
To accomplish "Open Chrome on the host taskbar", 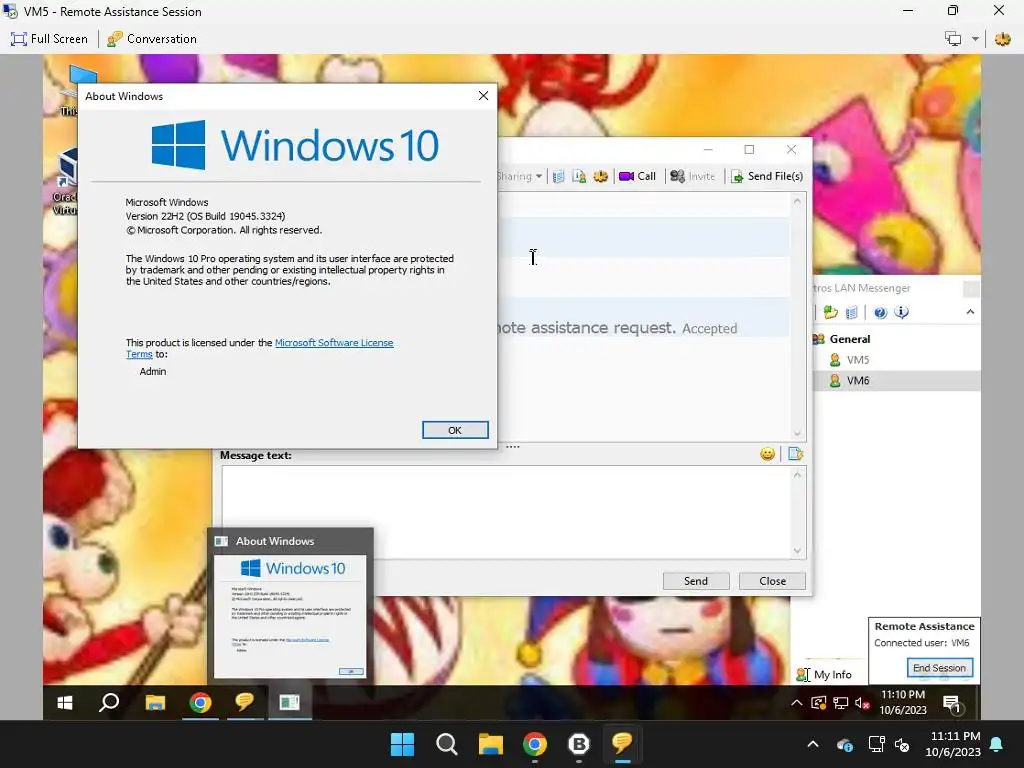I will point(535,744).
